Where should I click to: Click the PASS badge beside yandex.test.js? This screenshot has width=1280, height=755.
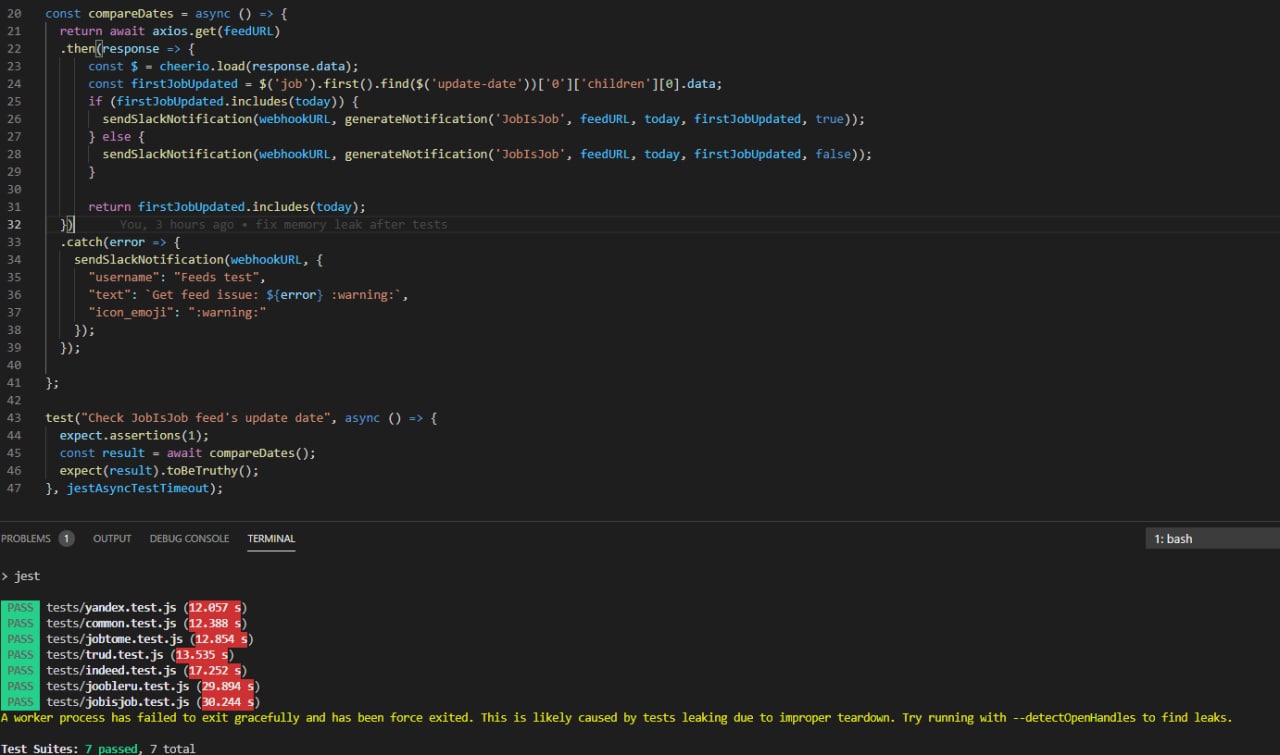tap(20, 607)
